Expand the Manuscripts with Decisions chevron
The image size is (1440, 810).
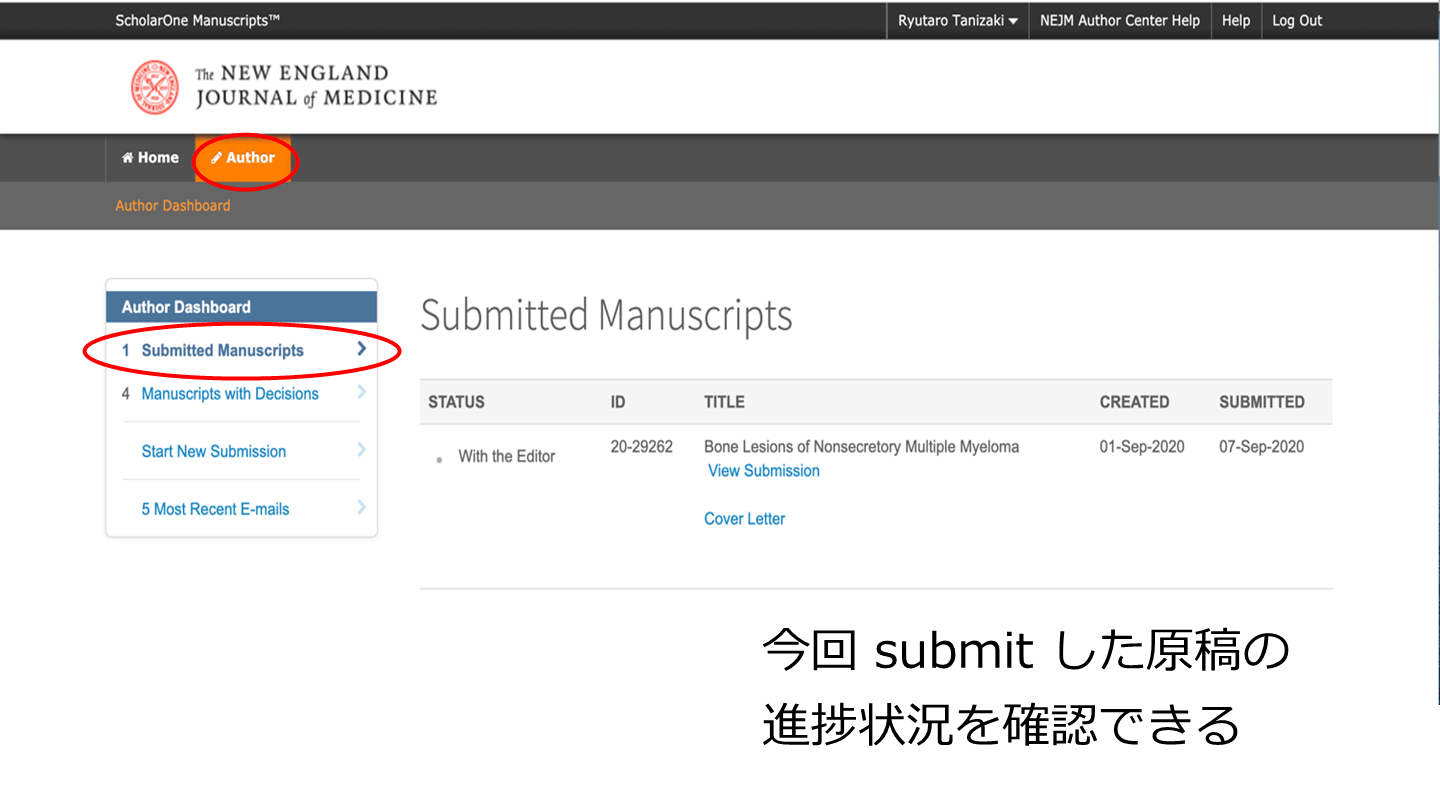click(361, 393)
